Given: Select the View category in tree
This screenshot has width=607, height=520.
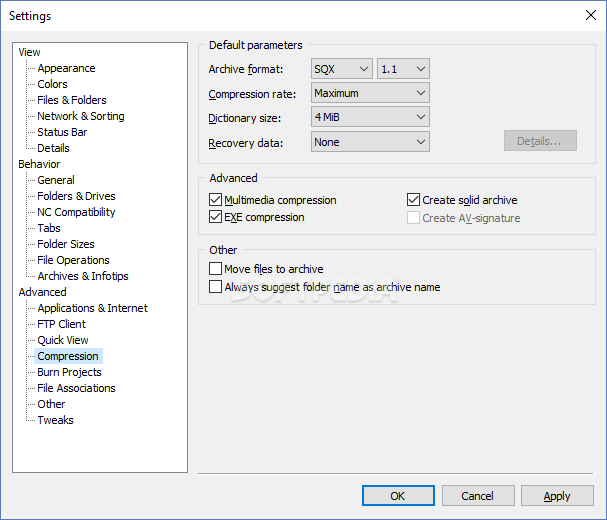Looking at the screenshot, I should [x=29, y=52].
